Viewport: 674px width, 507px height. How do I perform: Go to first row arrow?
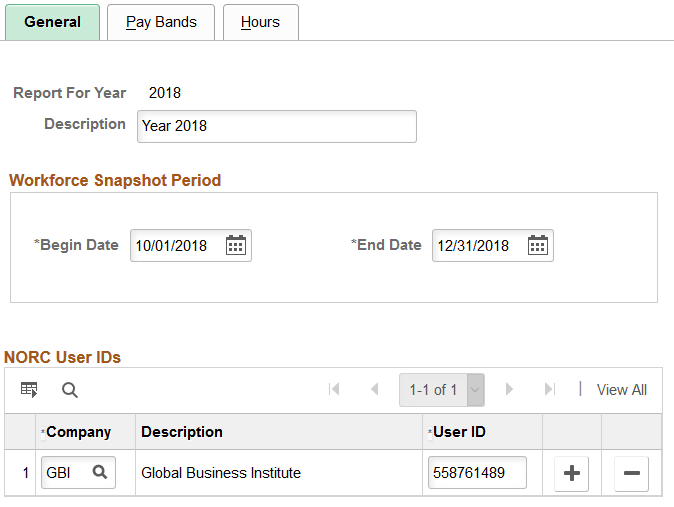pos(334,390)
